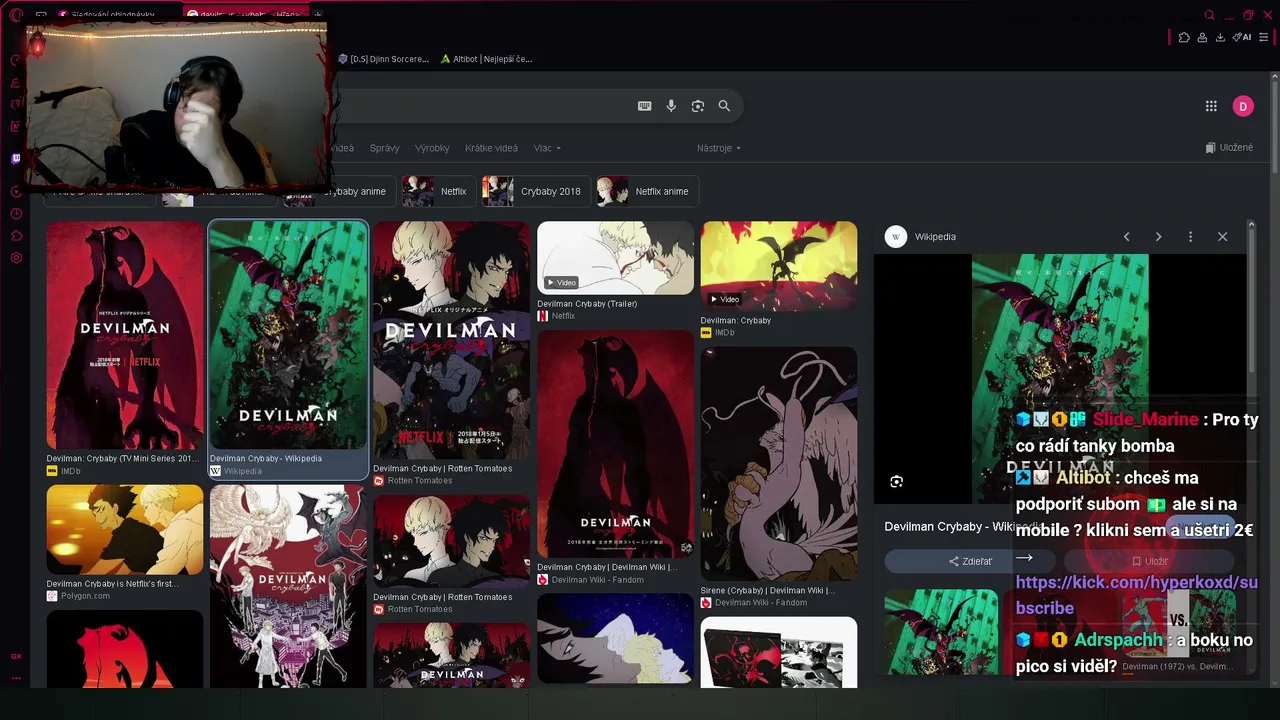Click the 'Devilman Crybaby (Trailer)' caption text

tap(587, 304)
